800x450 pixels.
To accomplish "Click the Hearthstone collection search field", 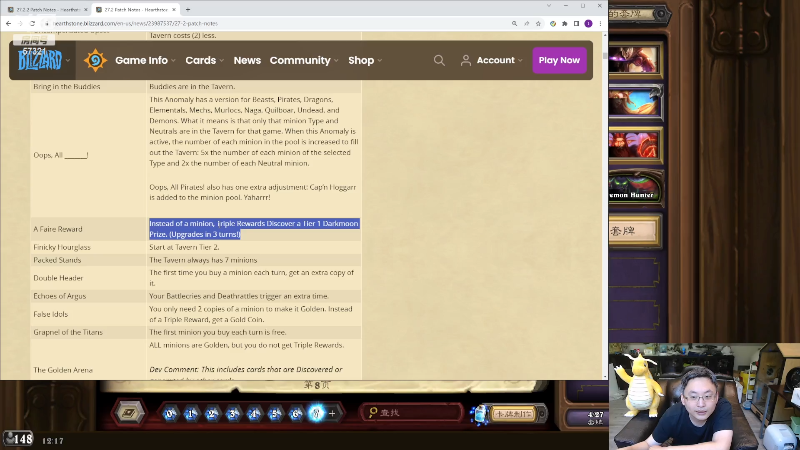I will [412, 412].
